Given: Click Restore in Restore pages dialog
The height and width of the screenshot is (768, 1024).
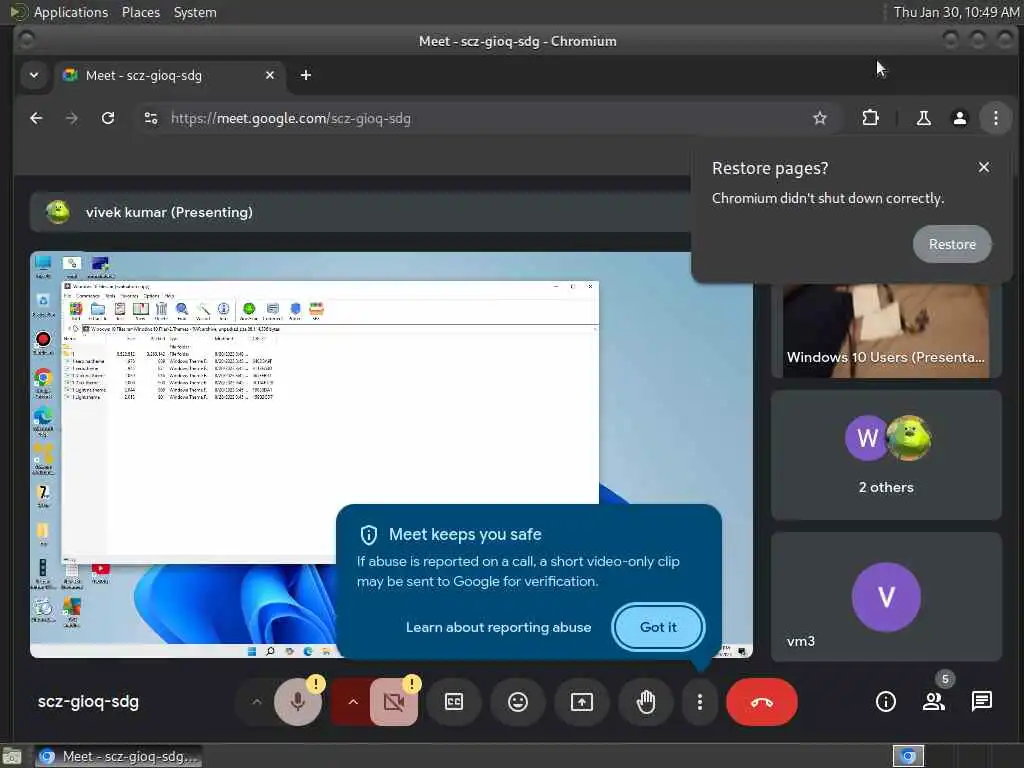Looking at the screenshot, I should pos(952,244).
